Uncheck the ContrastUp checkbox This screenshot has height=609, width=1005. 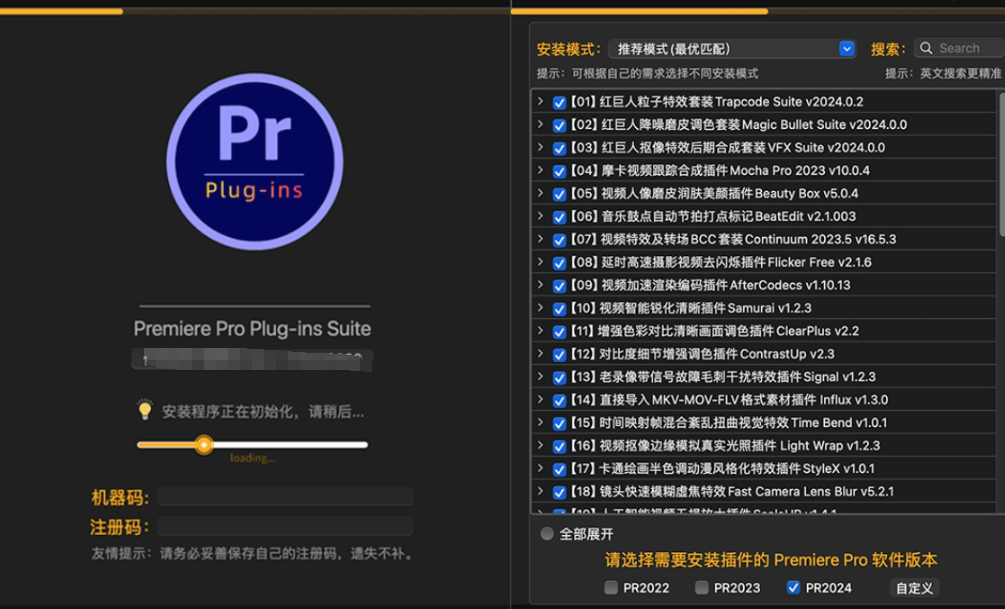coord(559,355)
